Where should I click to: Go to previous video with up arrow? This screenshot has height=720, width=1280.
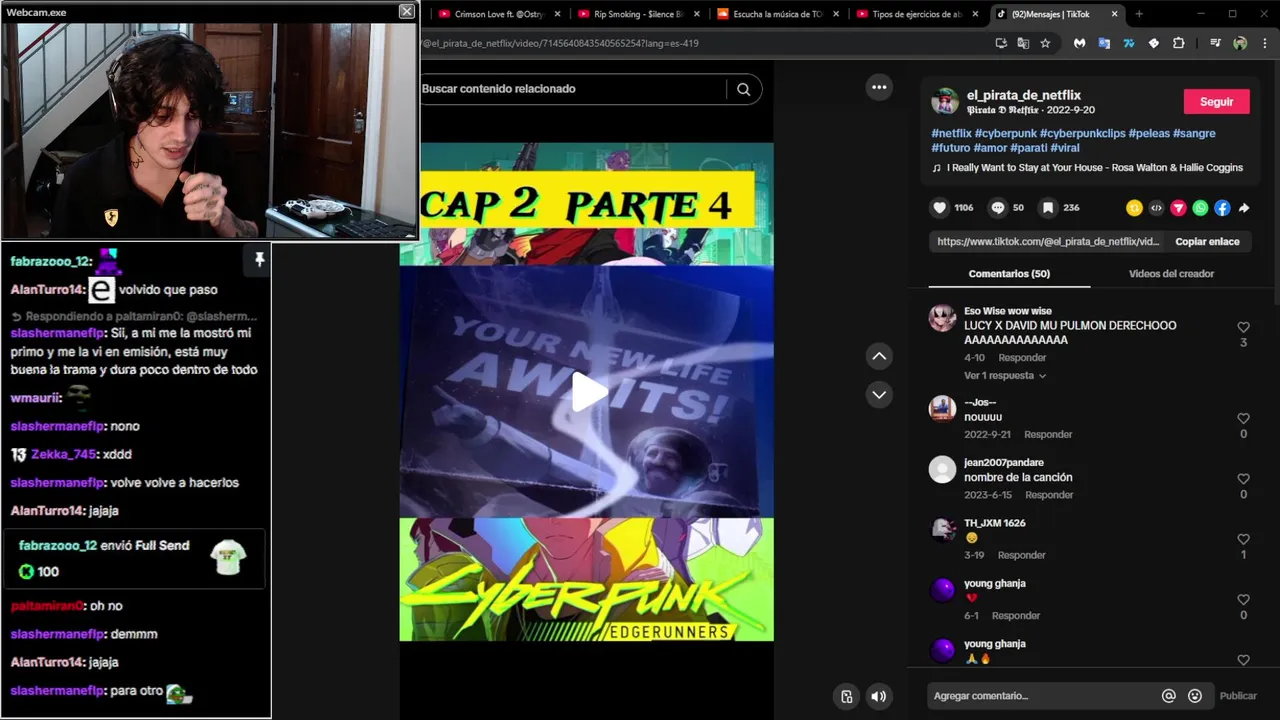pos(879,356)
